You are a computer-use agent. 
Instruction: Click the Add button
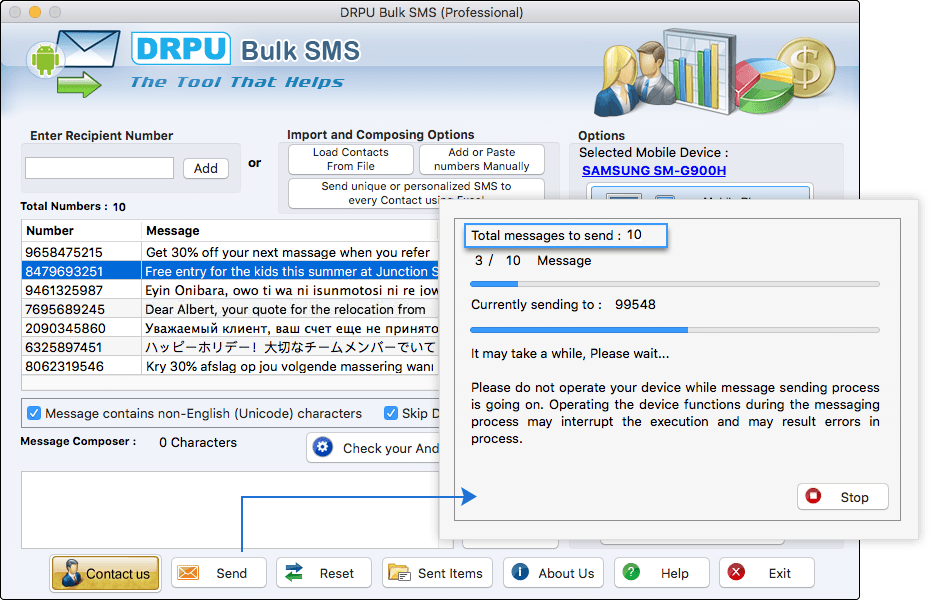206,168
